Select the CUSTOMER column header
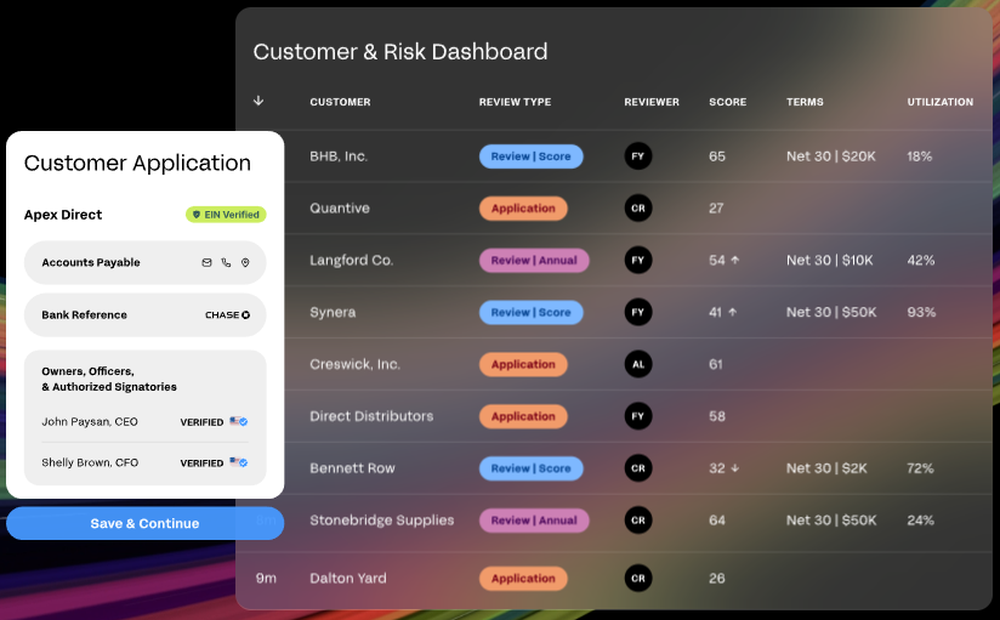Viewport: 1000px width, 620px height. (x=340, y=102)
